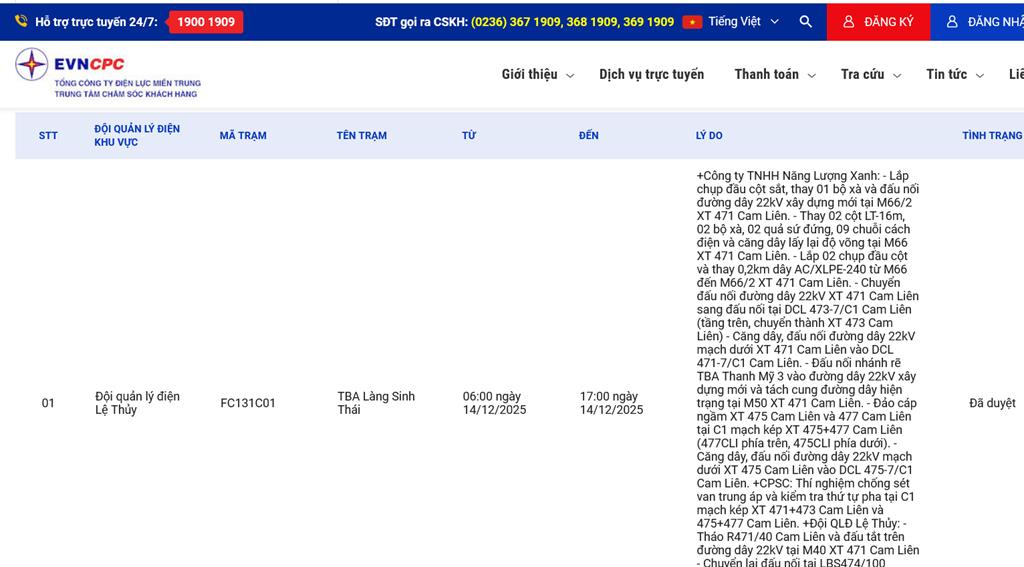Open the Dịch vụ trực tuyến menu
This screenshot has height=567, width=1024.
(651, 75)
